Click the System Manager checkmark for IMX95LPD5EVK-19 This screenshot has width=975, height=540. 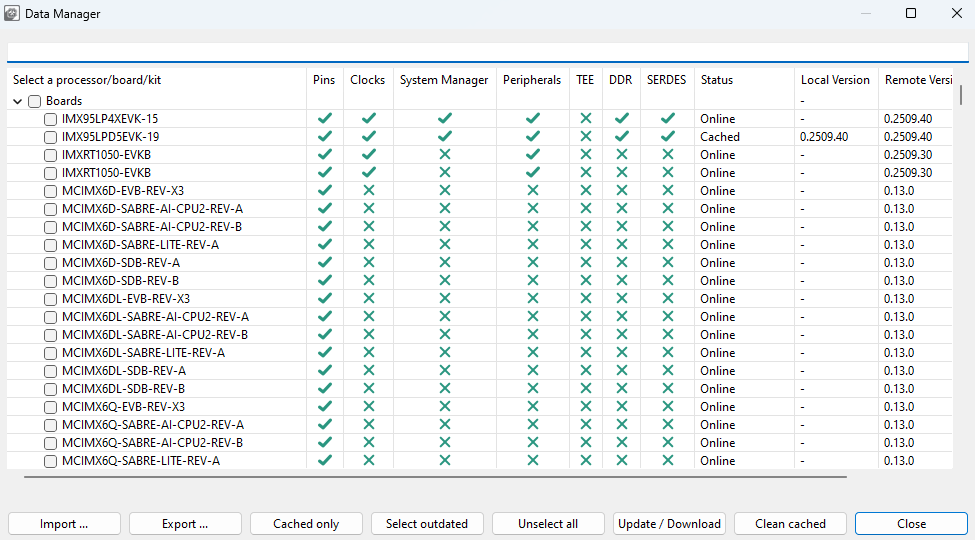(x=444, y=137)
